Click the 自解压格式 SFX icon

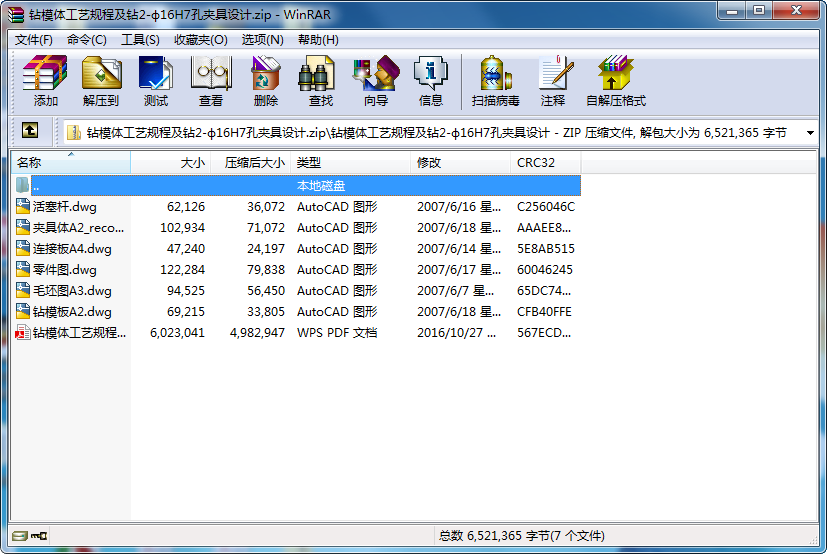tap(616, 81)
